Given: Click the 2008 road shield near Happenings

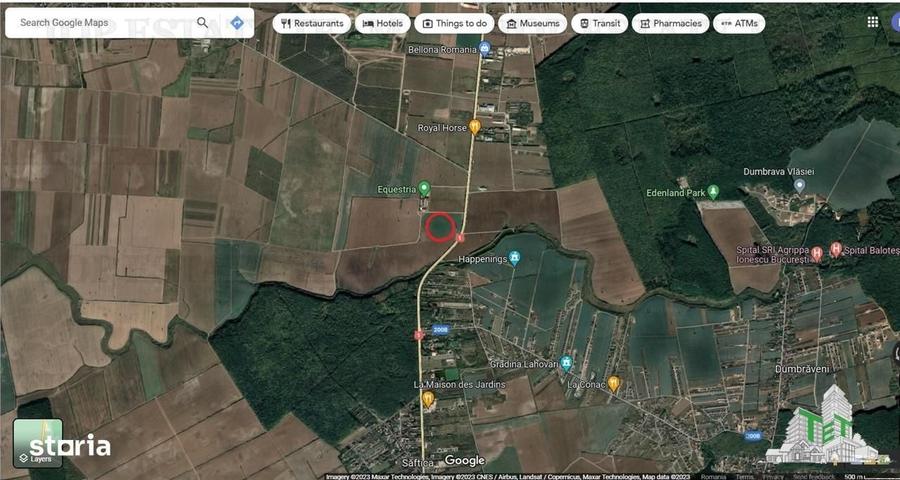Looking at the screenshot, I should pyautogui.click(x=440, y=330).
